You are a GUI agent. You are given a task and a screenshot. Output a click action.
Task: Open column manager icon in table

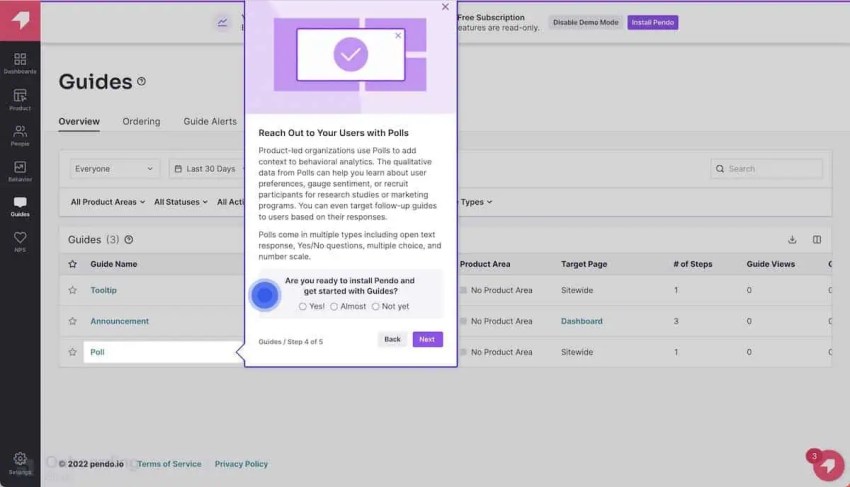(x=817, y=240)
